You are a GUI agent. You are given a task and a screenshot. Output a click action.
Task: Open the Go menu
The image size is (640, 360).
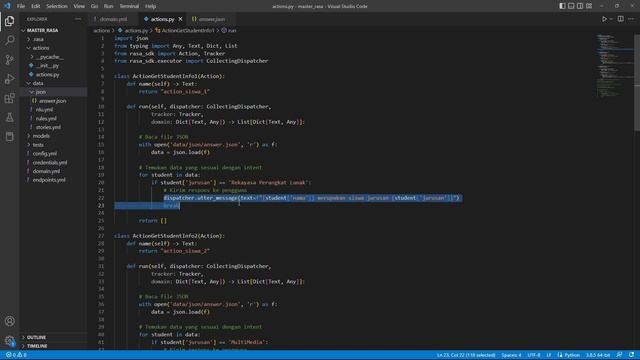tap(94, 6)
